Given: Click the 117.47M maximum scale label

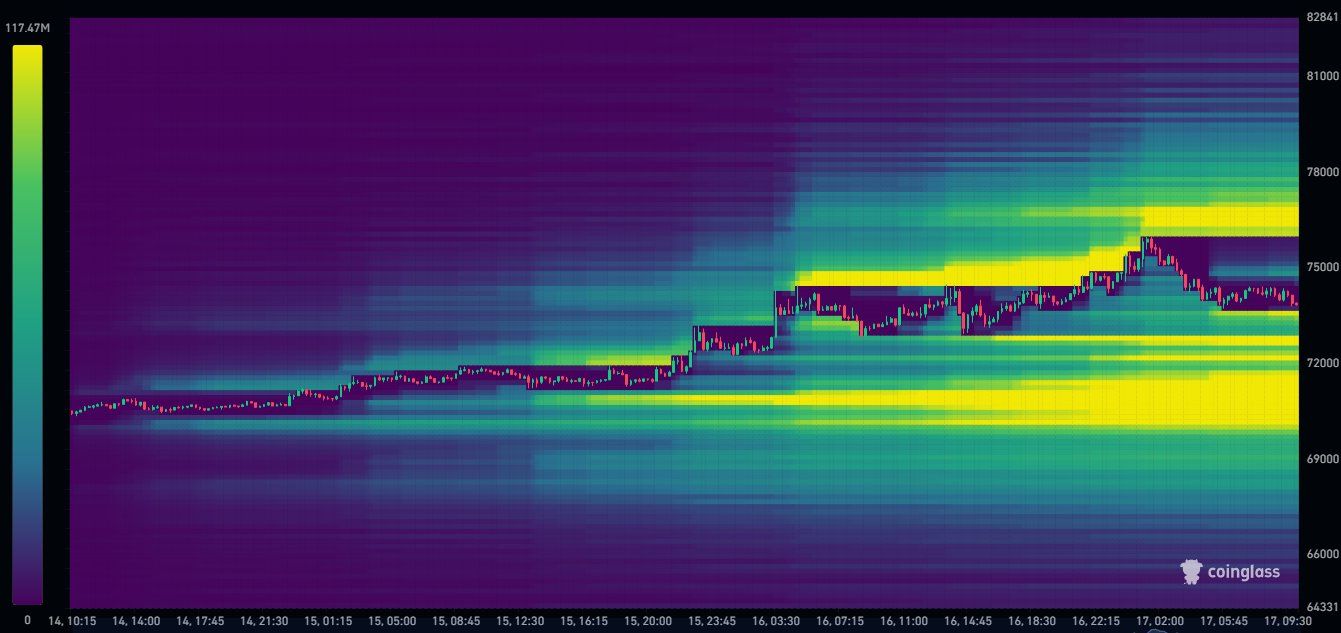Looking at the screenshot, I should coord(27,28).
